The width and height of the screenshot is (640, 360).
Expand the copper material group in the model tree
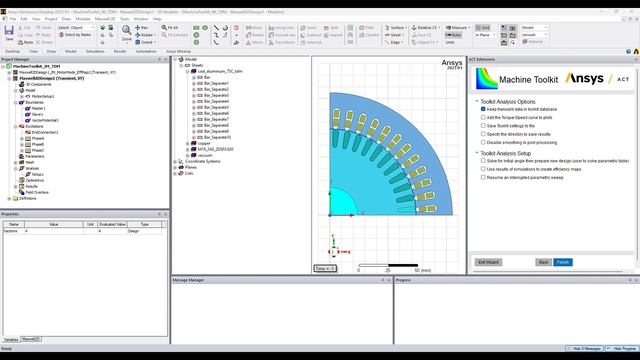tap(188, 143)
